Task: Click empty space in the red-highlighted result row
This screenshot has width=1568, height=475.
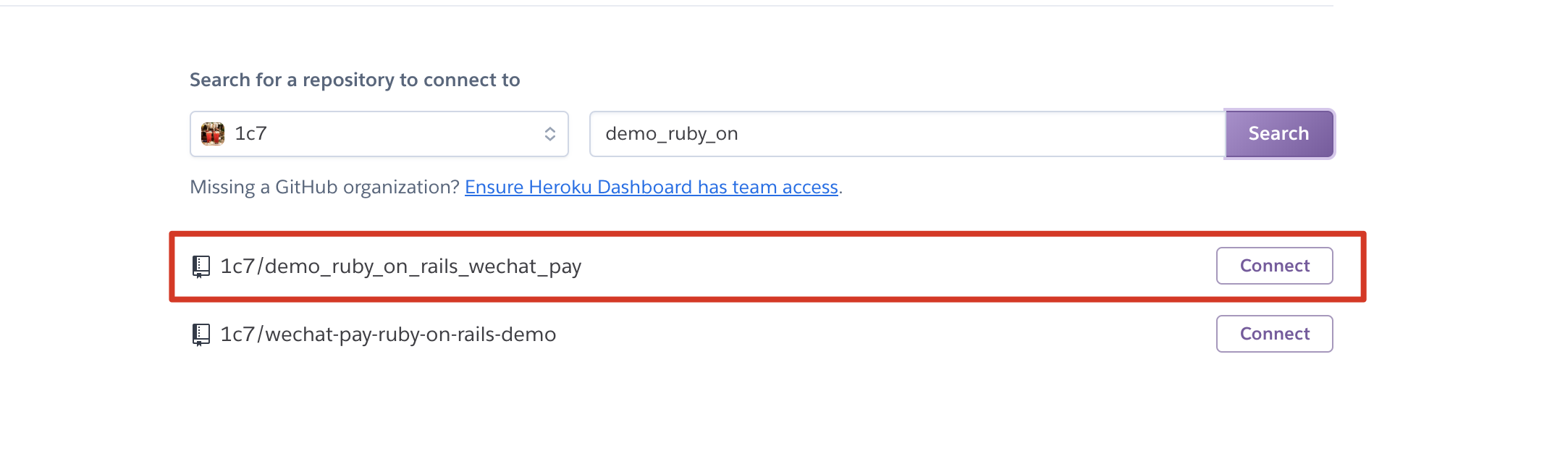Action: point(869,266)
